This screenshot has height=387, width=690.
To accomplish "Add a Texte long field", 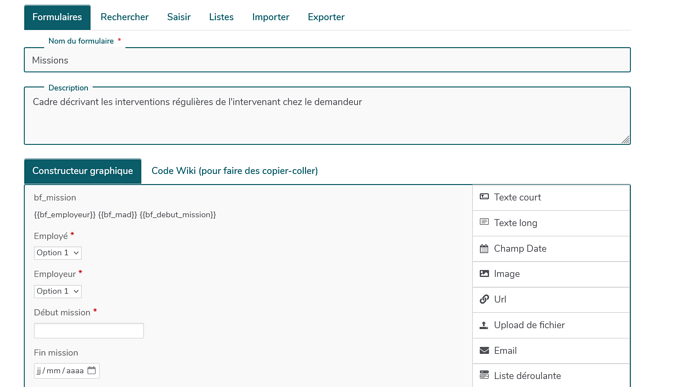I will (x=551, y=223).
